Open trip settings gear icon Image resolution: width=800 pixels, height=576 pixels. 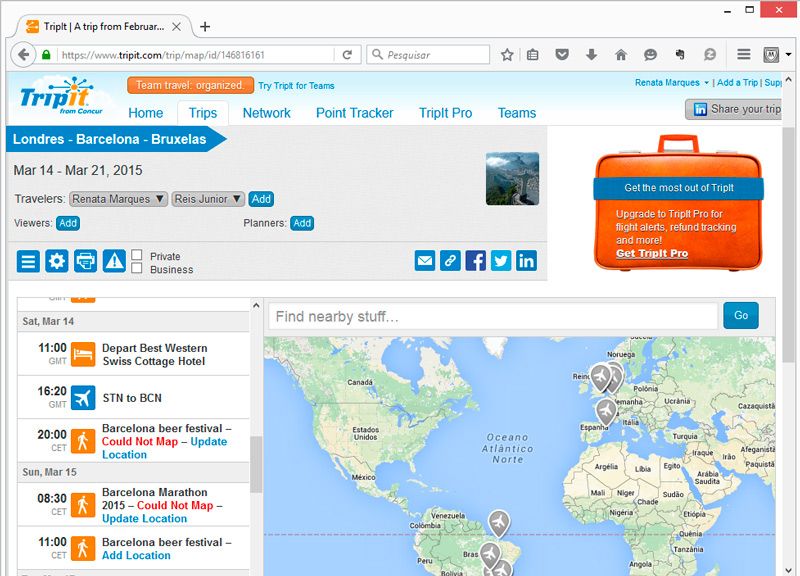tap(57, 261)
